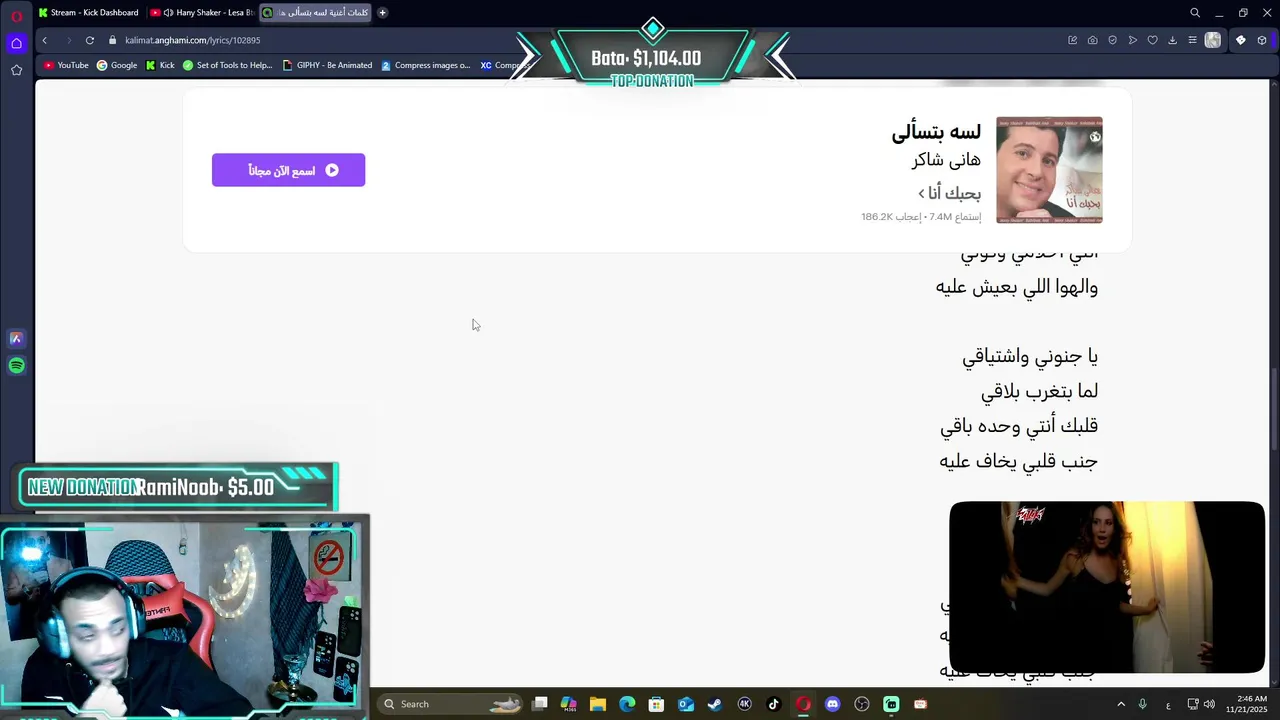Screen dimensions: 1280x720
Task: Open the Easy Setup sliders icon
Action: (x=1193, y=40)
